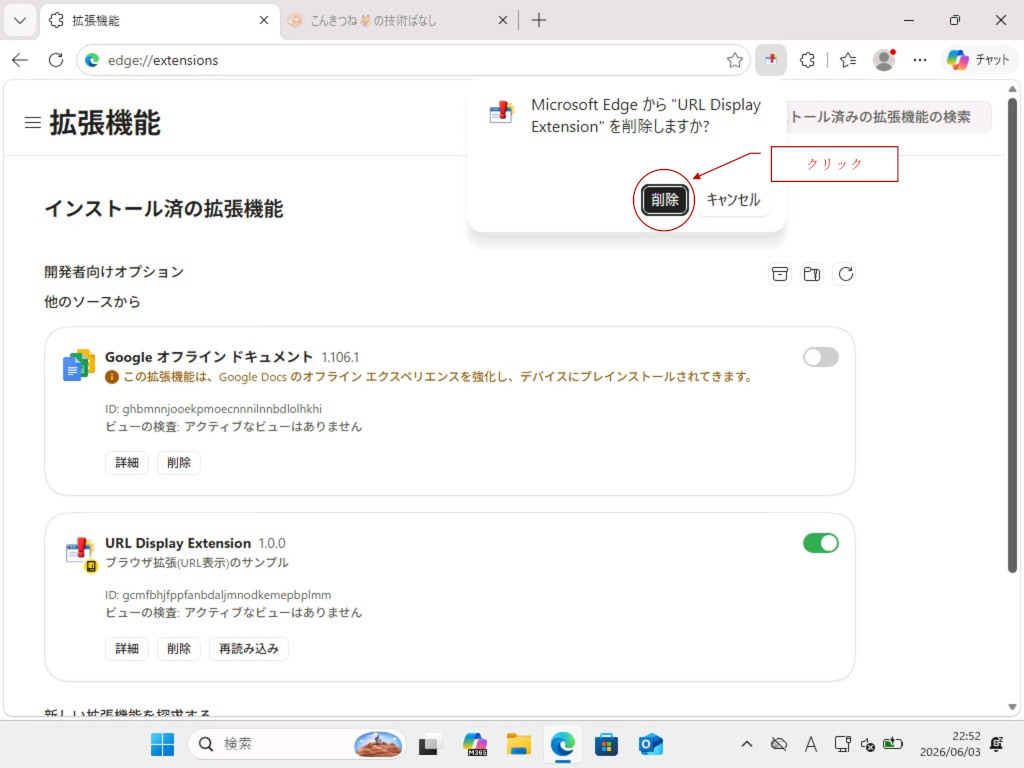The image size is (1024, 768).
Task: Open the Extensions puzzle icon in toolbar
Action: [808, 60]
